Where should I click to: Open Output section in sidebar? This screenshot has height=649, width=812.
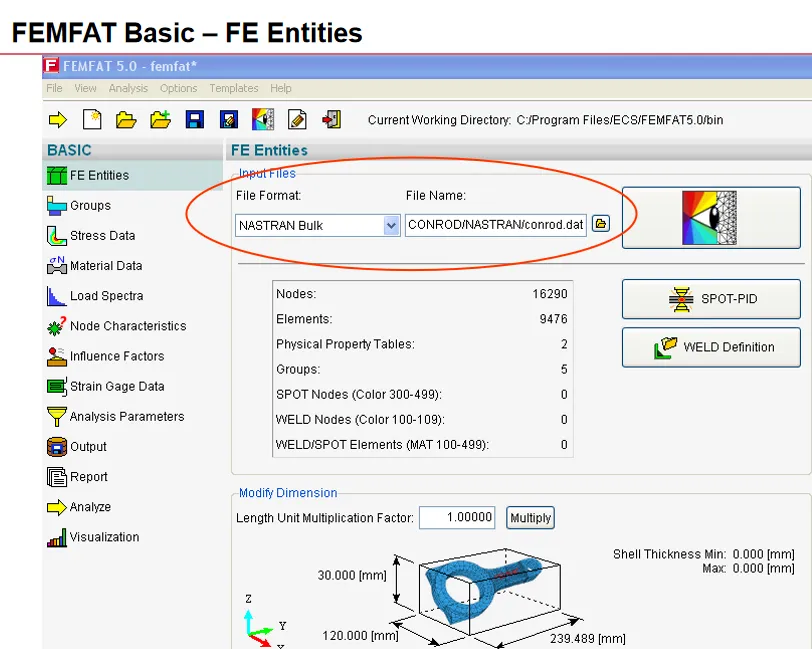tap(77, 446)
